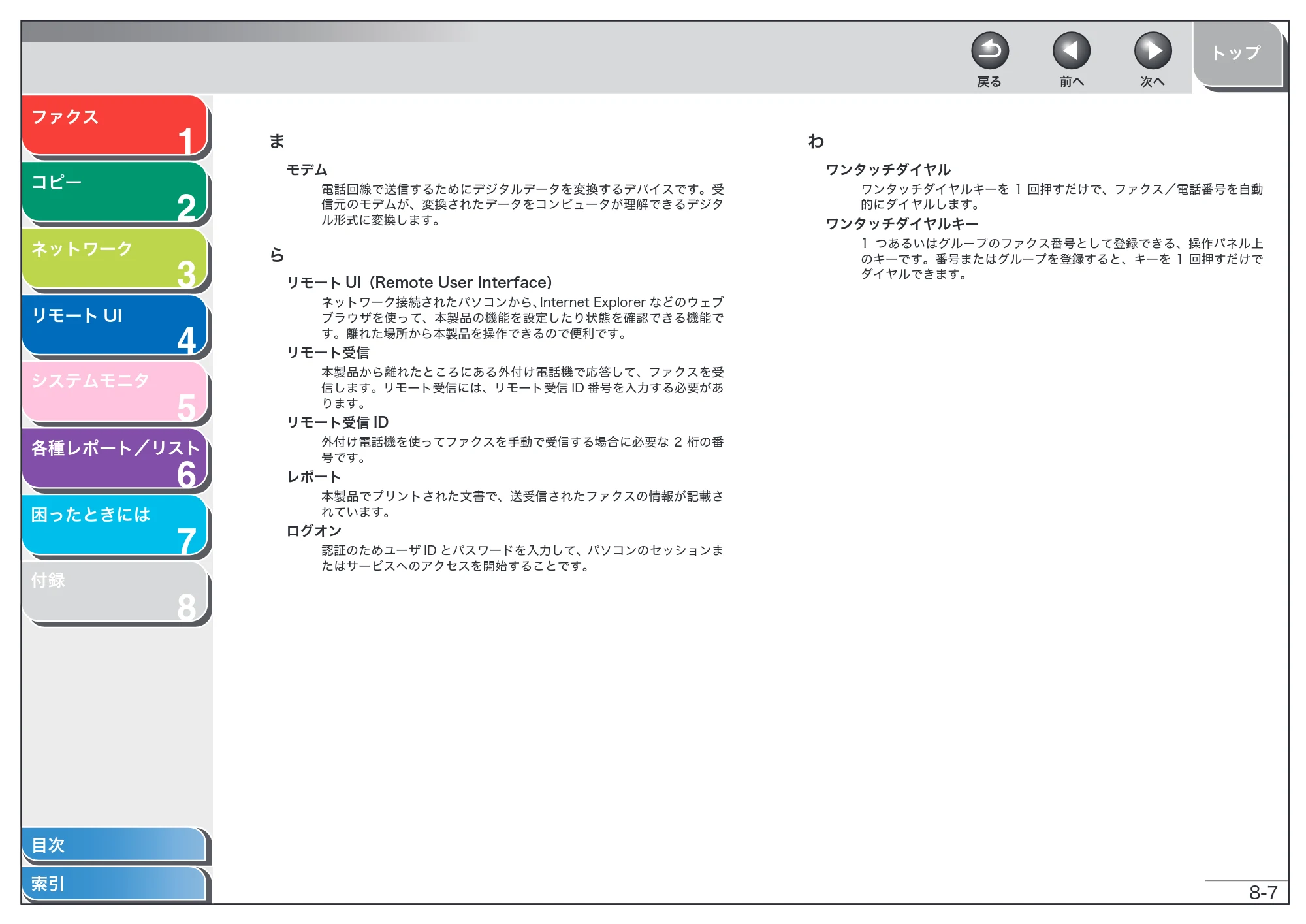Image resolution: width=1306 pixels, height=924 pixels.
Task: Select chapter 4 リモート UI tab
Action: [115, 326]
